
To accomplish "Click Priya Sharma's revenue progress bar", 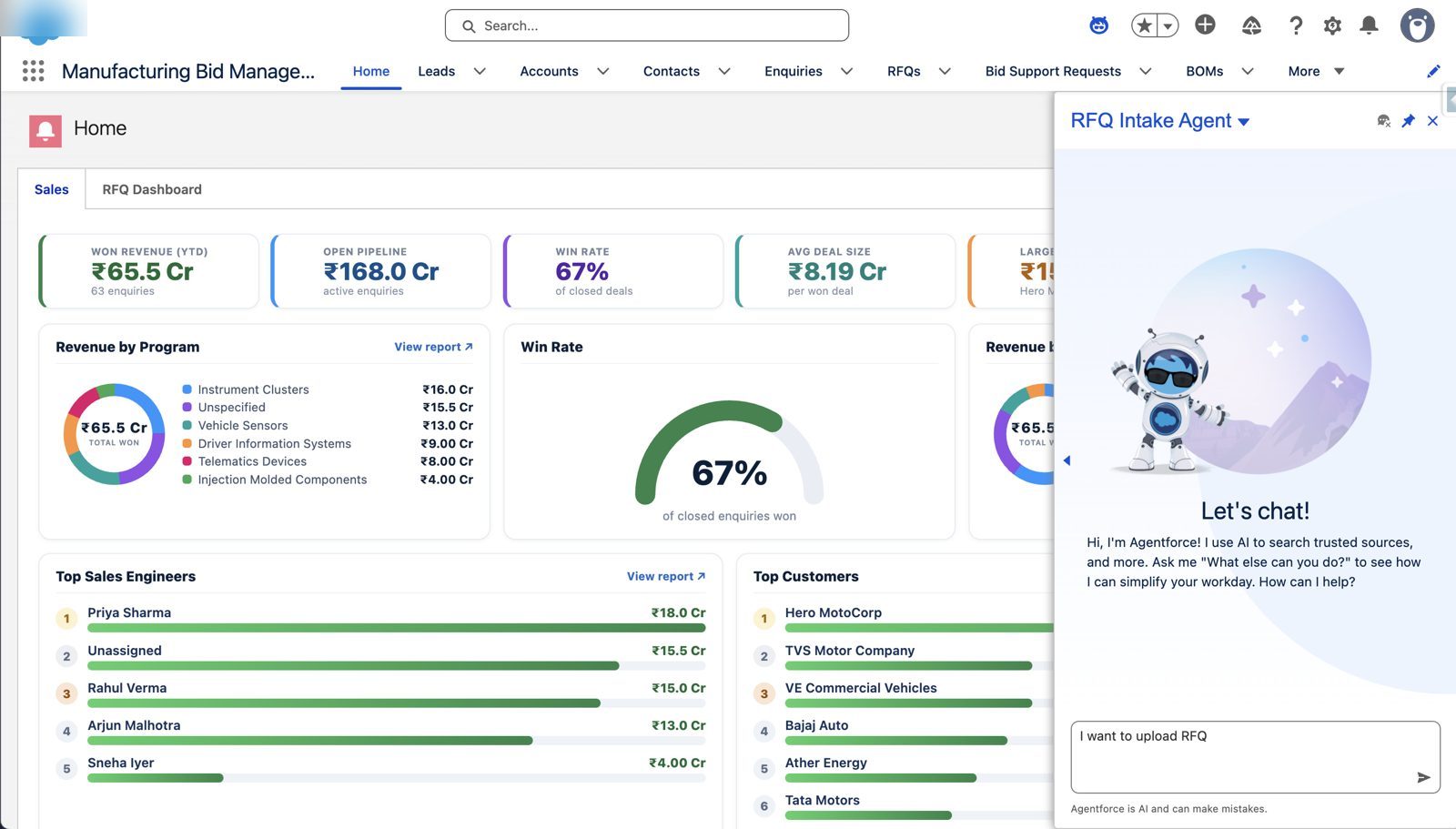I will (x=397, y=628).
